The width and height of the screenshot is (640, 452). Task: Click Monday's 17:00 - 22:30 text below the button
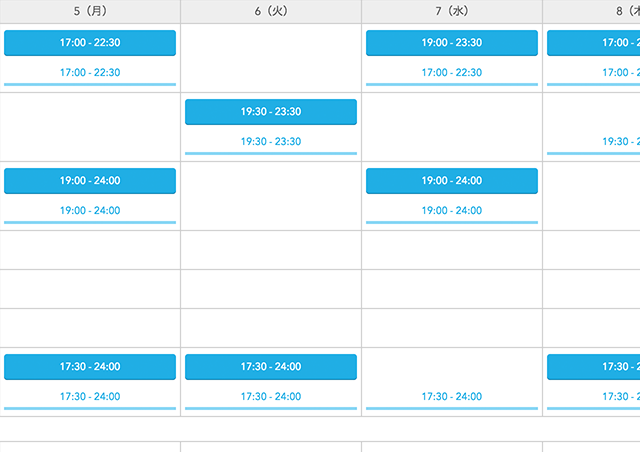[x=90, y=73]
